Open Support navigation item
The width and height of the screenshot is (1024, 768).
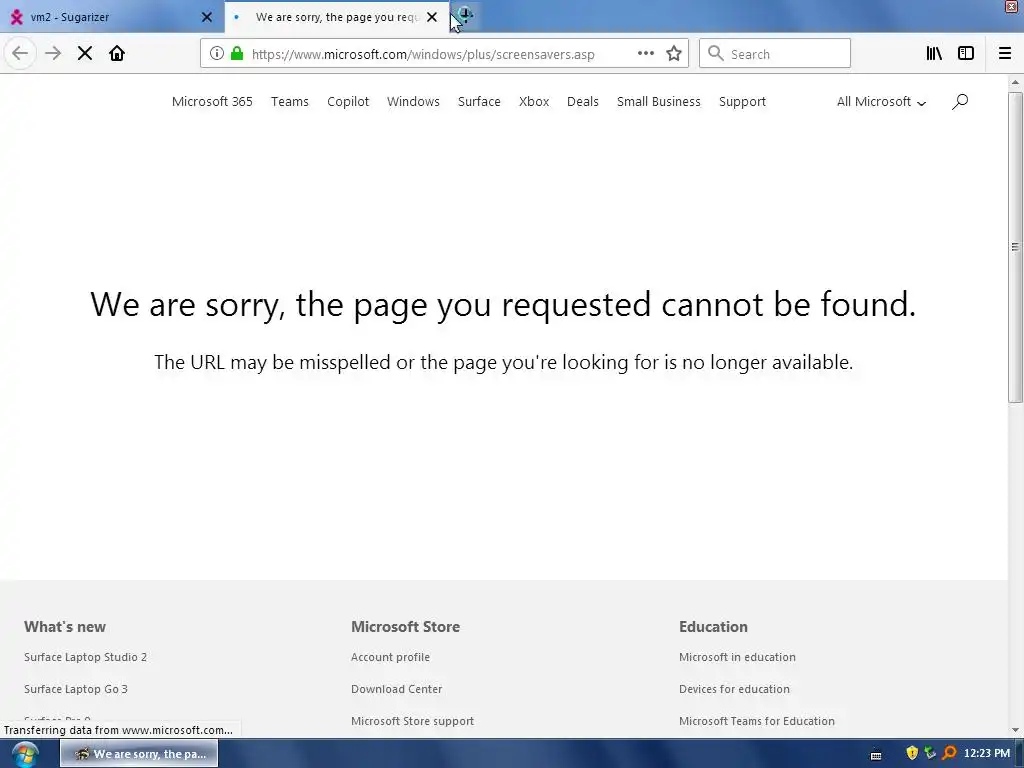pyautogui.click(x=742, y=102)
